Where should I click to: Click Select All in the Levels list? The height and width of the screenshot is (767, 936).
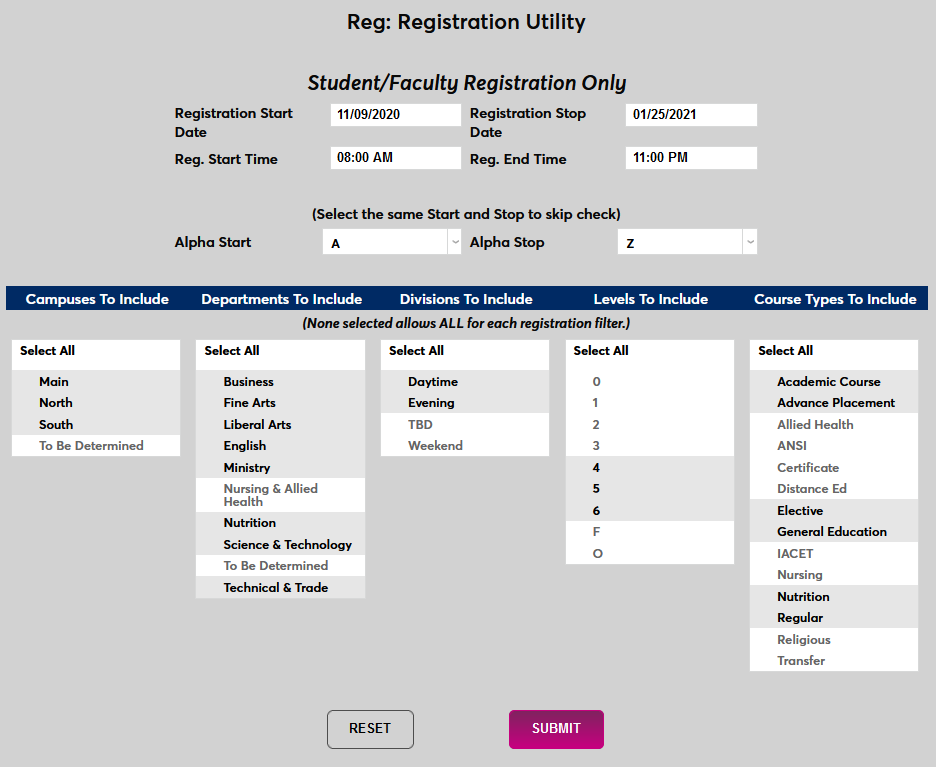(x=601, y=350)
